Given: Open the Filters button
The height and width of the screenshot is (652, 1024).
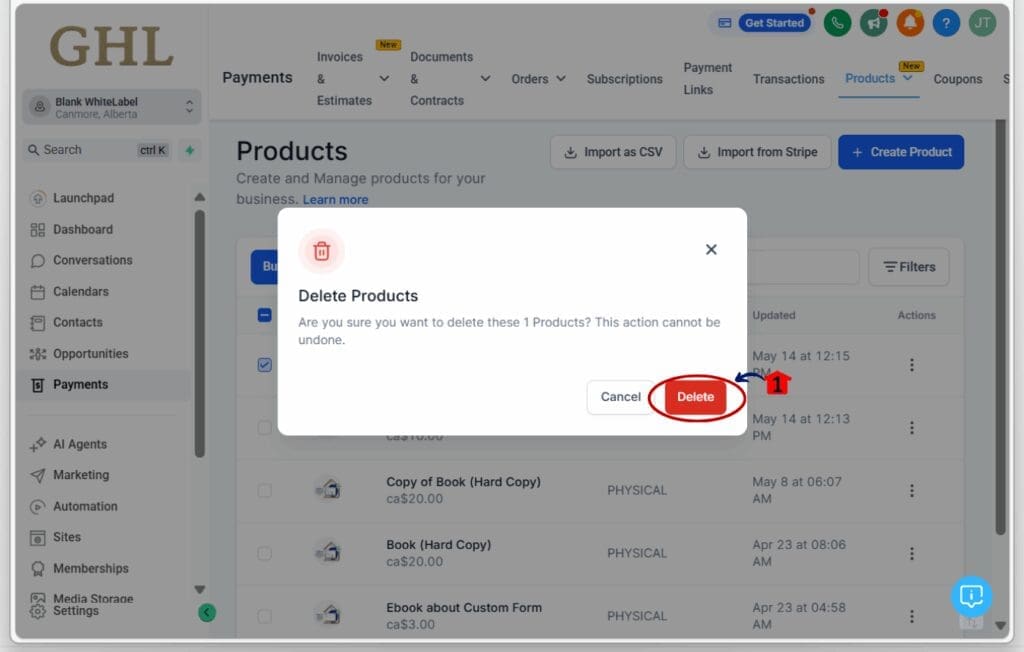Looking at the screenshot, I should click(x=909, y=267).
